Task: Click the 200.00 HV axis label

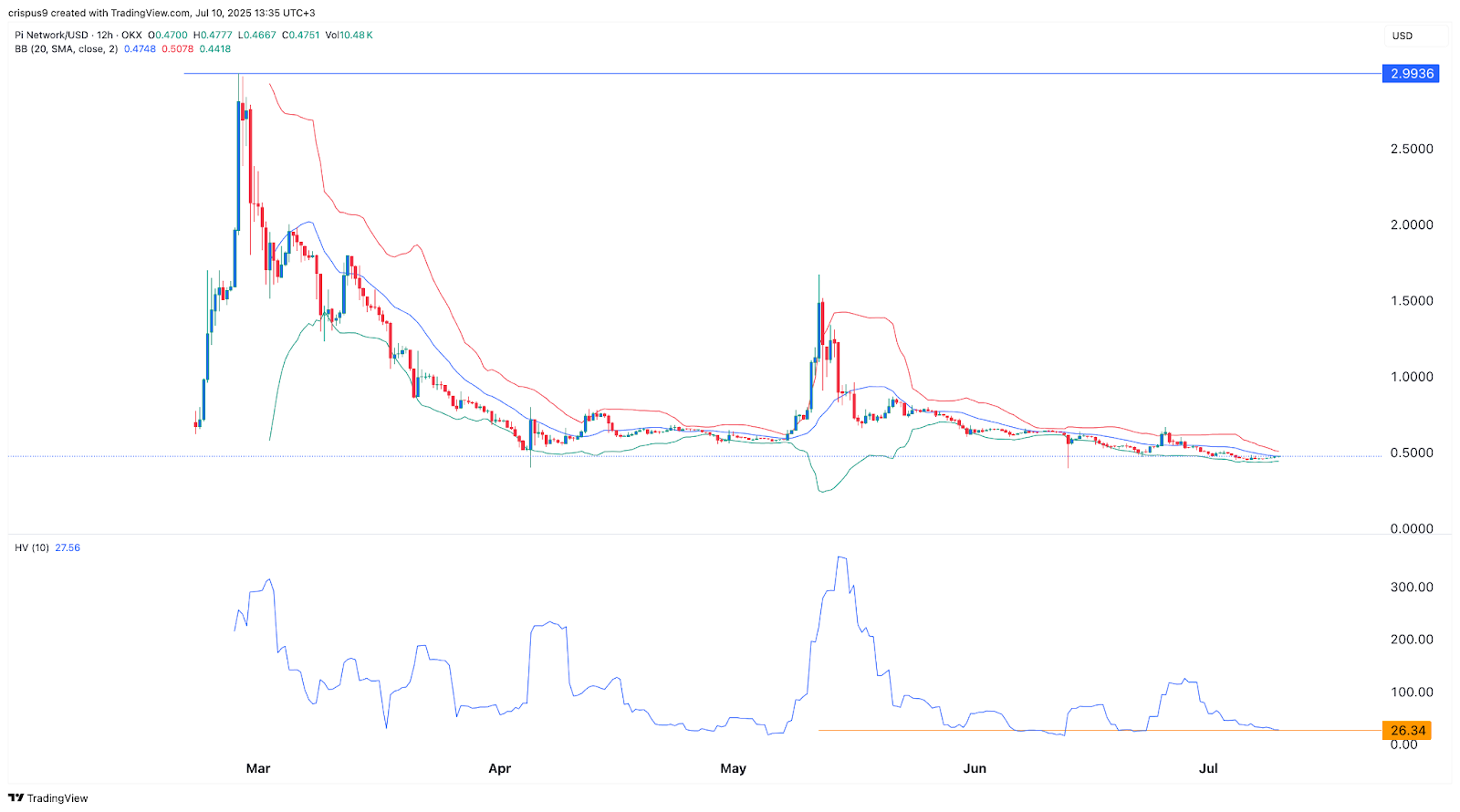Action: [x=1412, y=640]
